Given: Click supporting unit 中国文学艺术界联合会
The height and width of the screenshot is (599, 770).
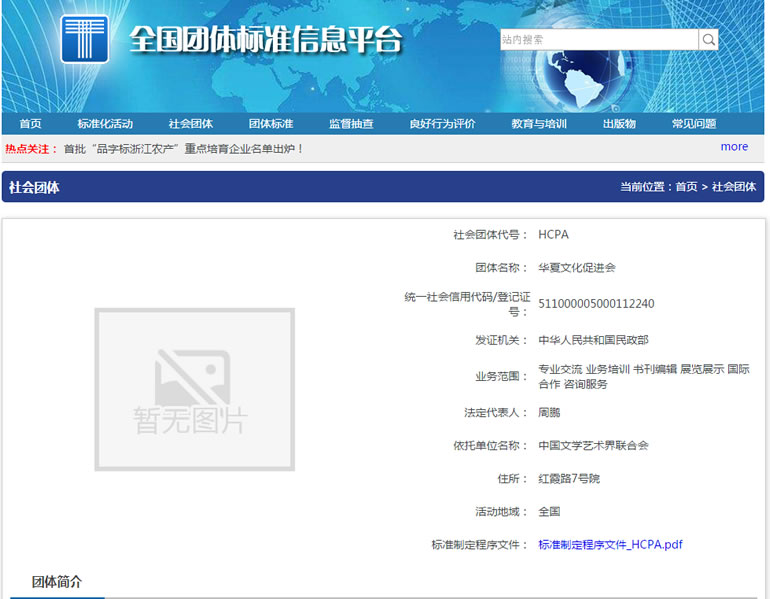Looking at the screenshot, I should point(593,445).
